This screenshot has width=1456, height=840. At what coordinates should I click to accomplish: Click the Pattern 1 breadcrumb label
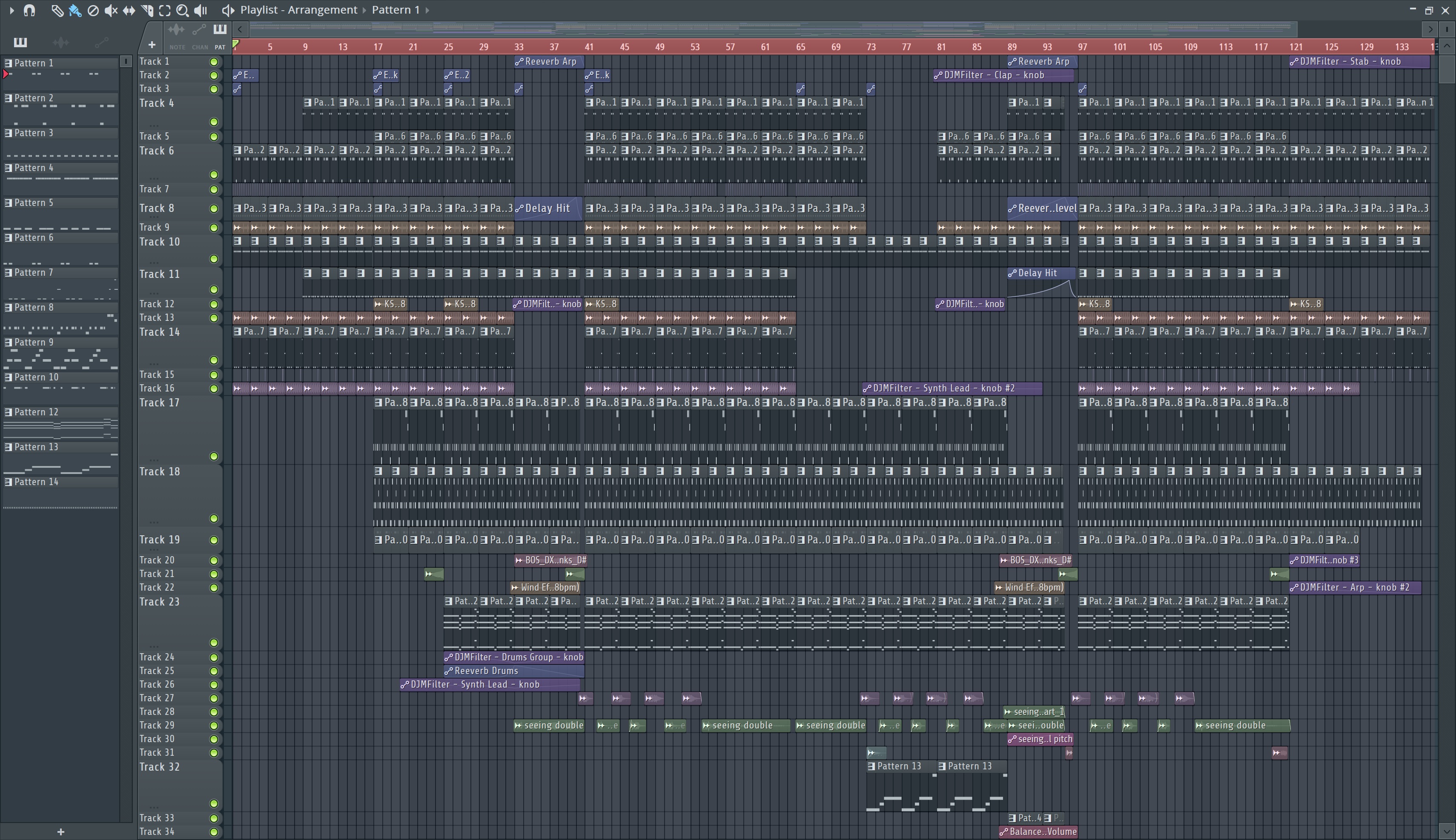click(x=396, y=10)
